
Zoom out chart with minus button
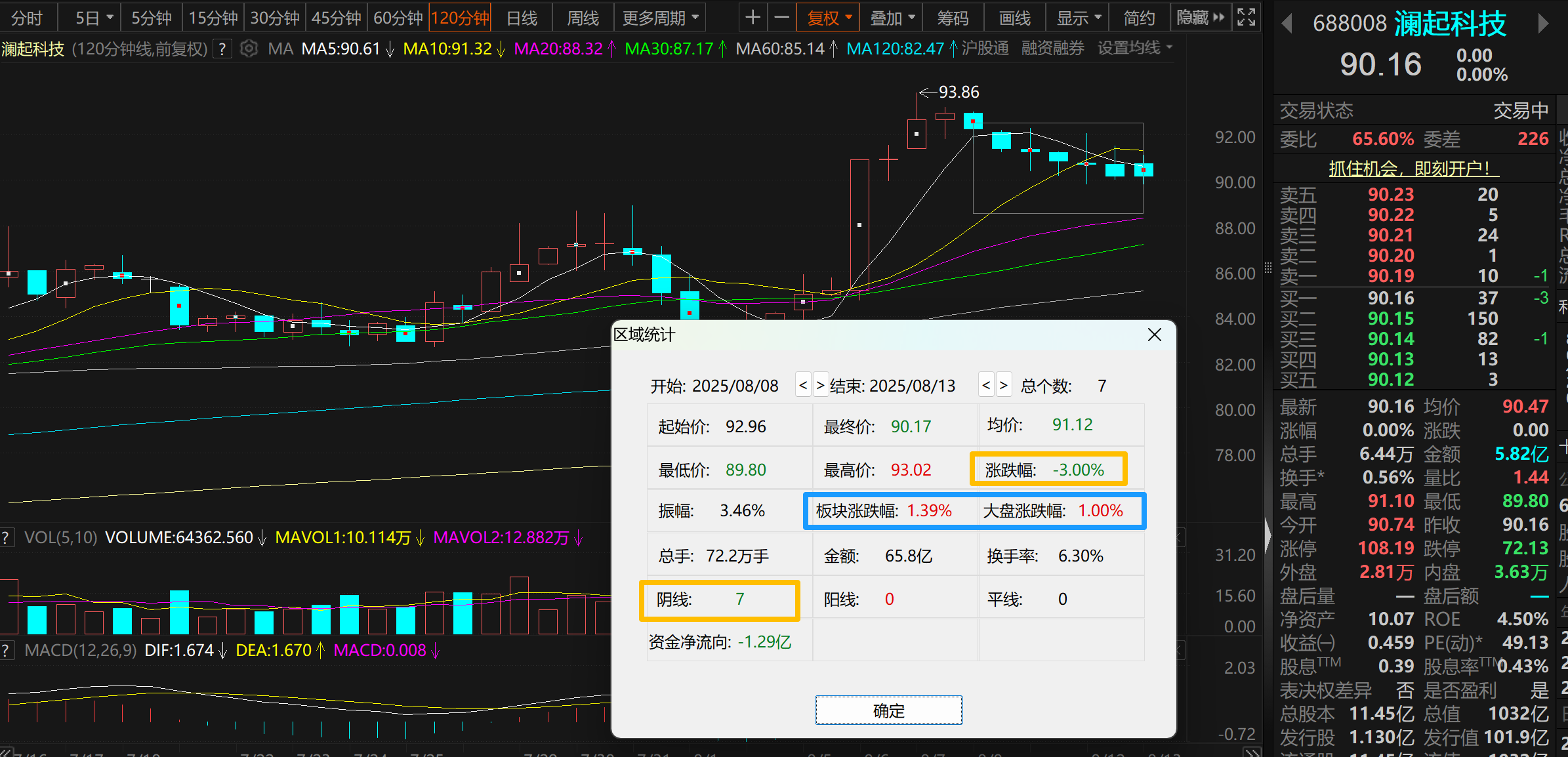pyautogui.click(x=781, y=18)
